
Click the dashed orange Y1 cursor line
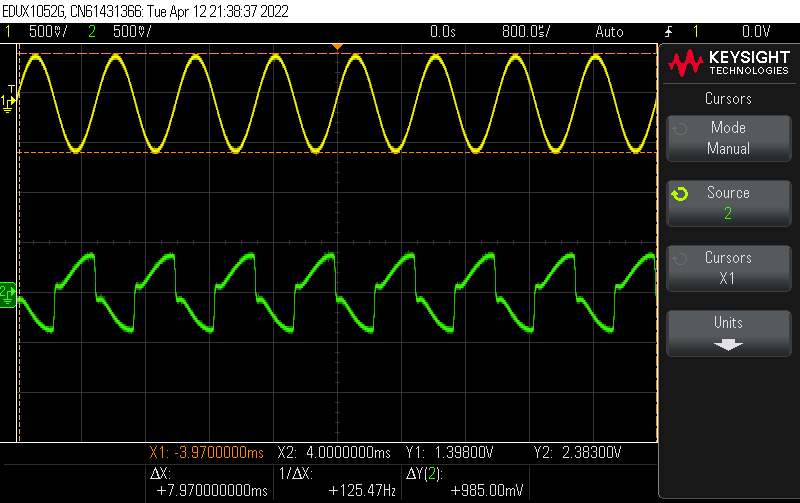(x=400, y=152)
